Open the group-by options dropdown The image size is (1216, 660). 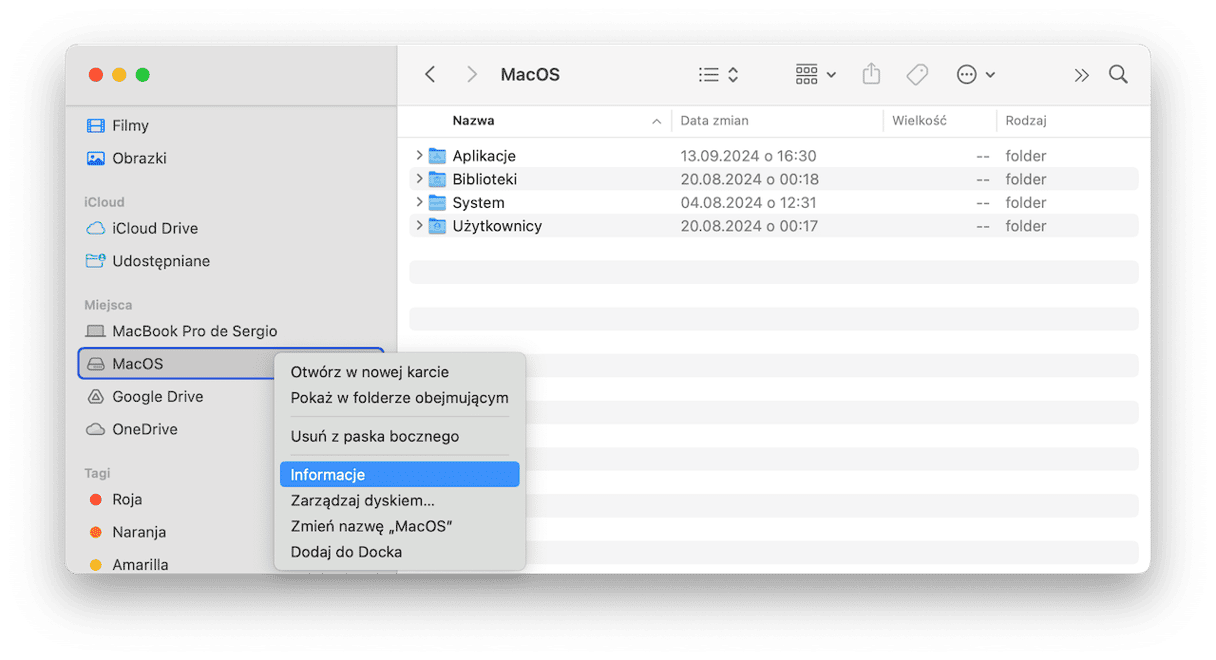click(x=816, y=75)
